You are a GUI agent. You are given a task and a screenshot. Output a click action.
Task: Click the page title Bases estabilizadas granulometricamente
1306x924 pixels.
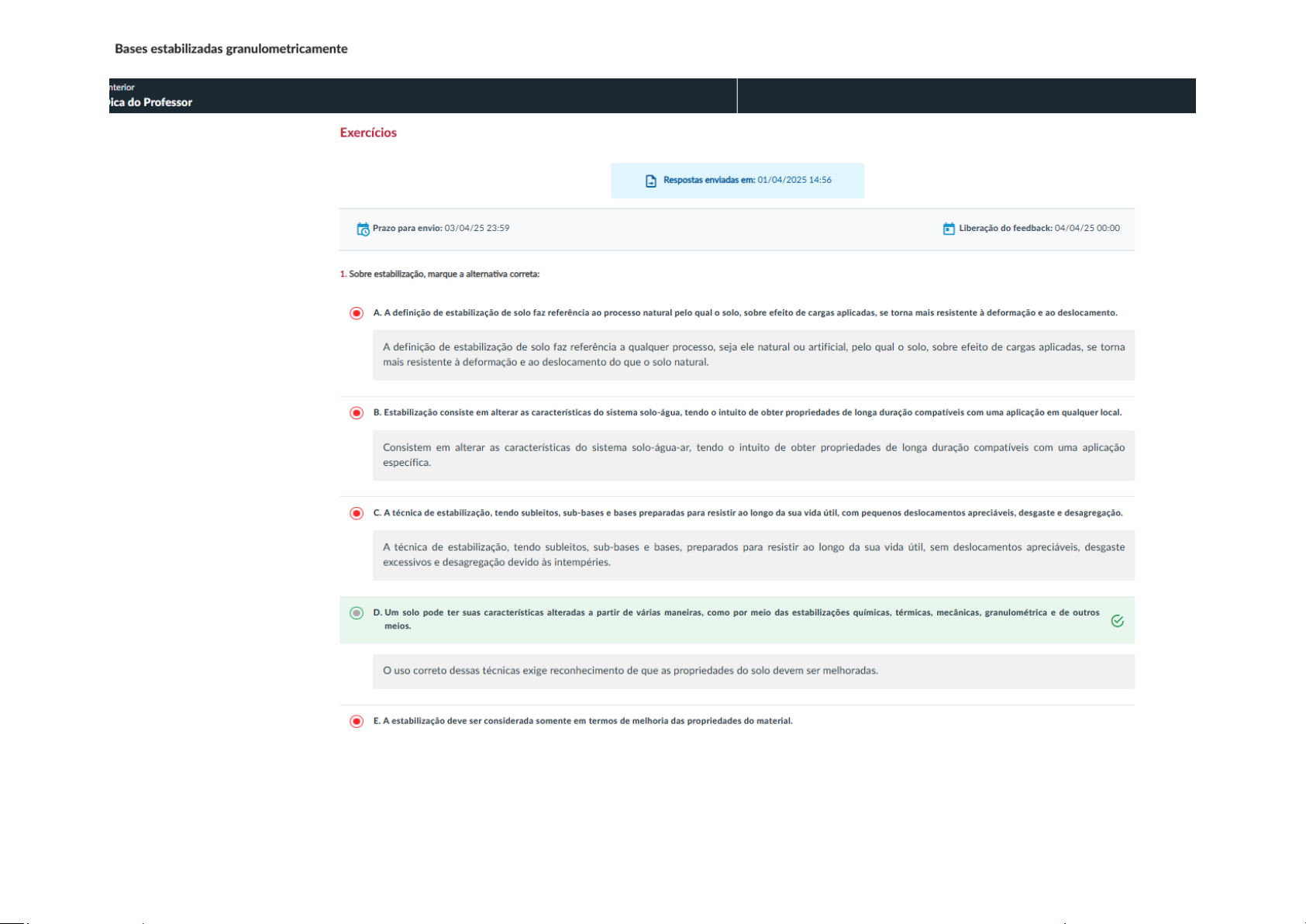point(231,49)
